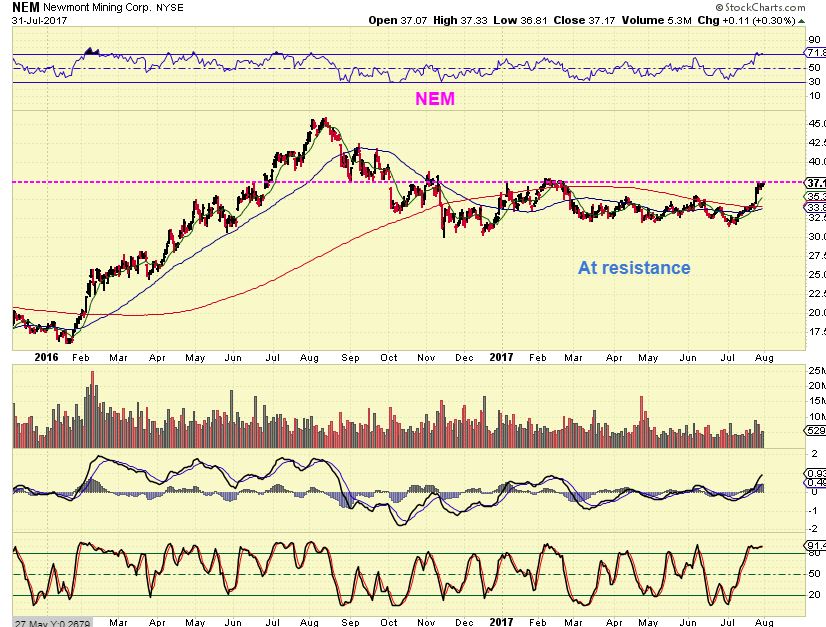Click the volume axis label 10M
Viewport: 826px width, 627px height.
coord(817,416)
